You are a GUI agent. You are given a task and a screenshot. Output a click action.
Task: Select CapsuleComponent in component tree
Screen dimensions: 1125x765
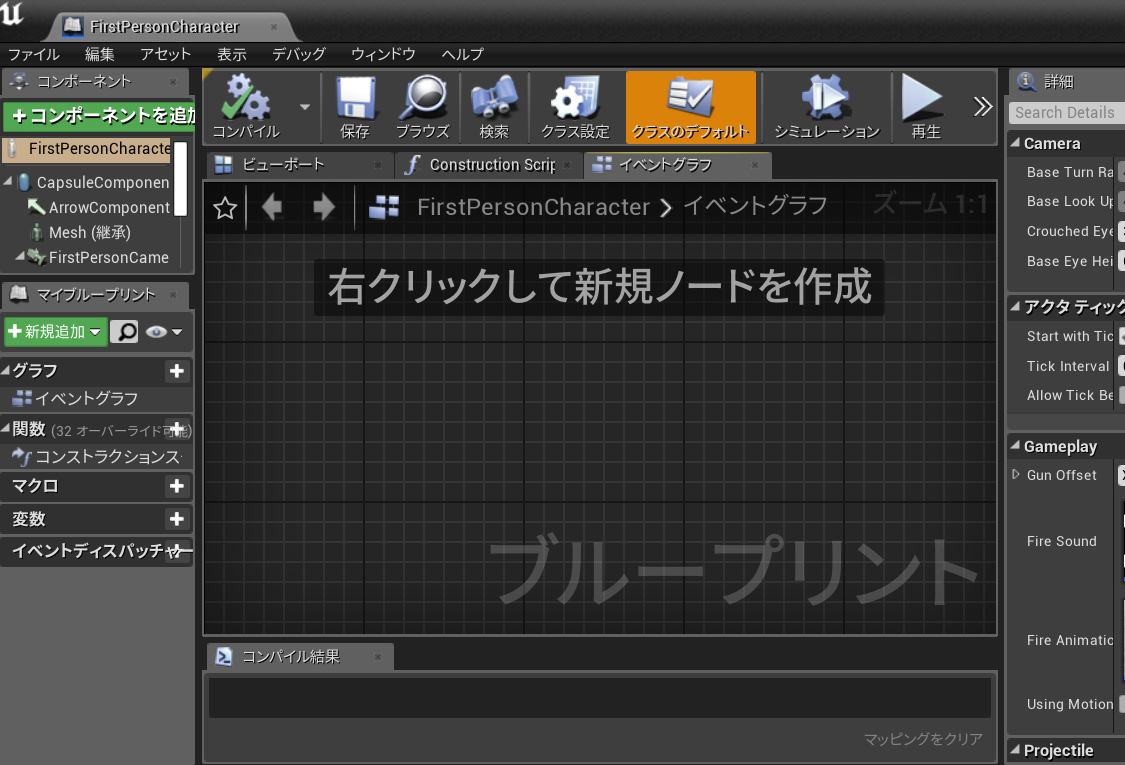[103, 183]
